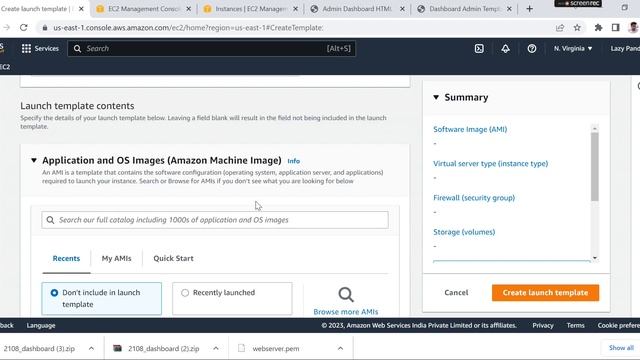Click the browser address bar URL
Image resolution: width=640 pixels, height=360 pixels.
click(188, 28)
